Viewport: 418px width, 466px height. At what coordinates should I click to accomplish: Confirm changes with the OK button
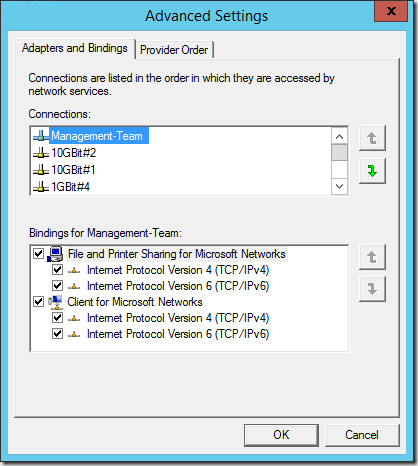(281, 435)
